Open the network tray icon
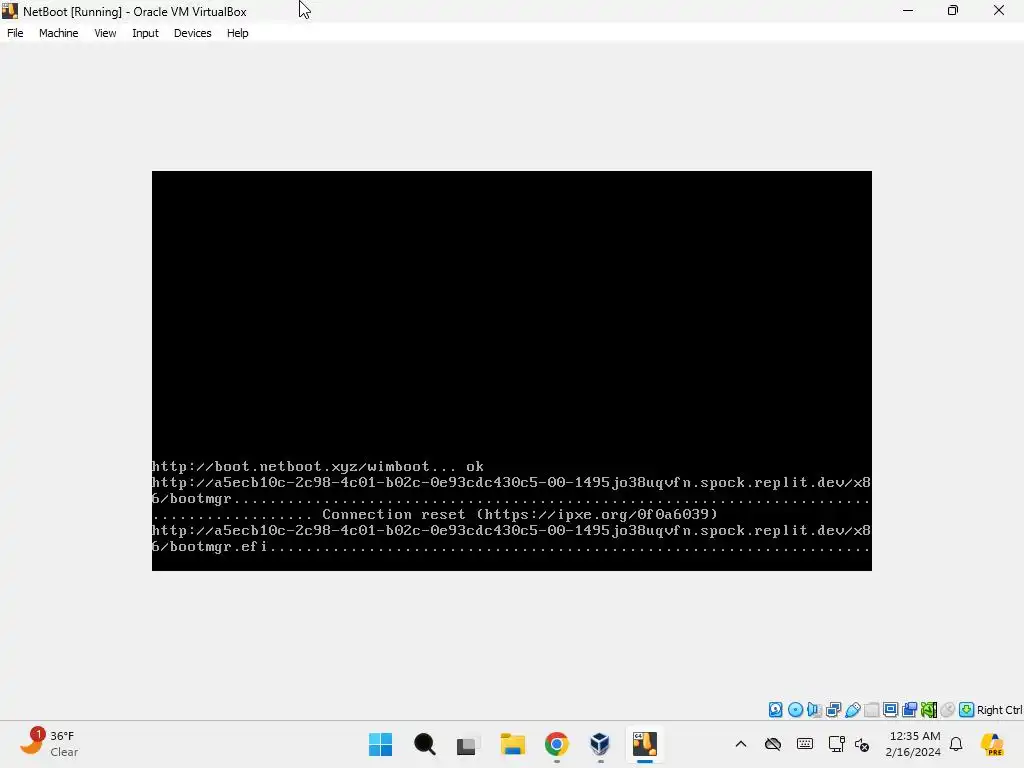1024x768 pixels. pos(836,744)
